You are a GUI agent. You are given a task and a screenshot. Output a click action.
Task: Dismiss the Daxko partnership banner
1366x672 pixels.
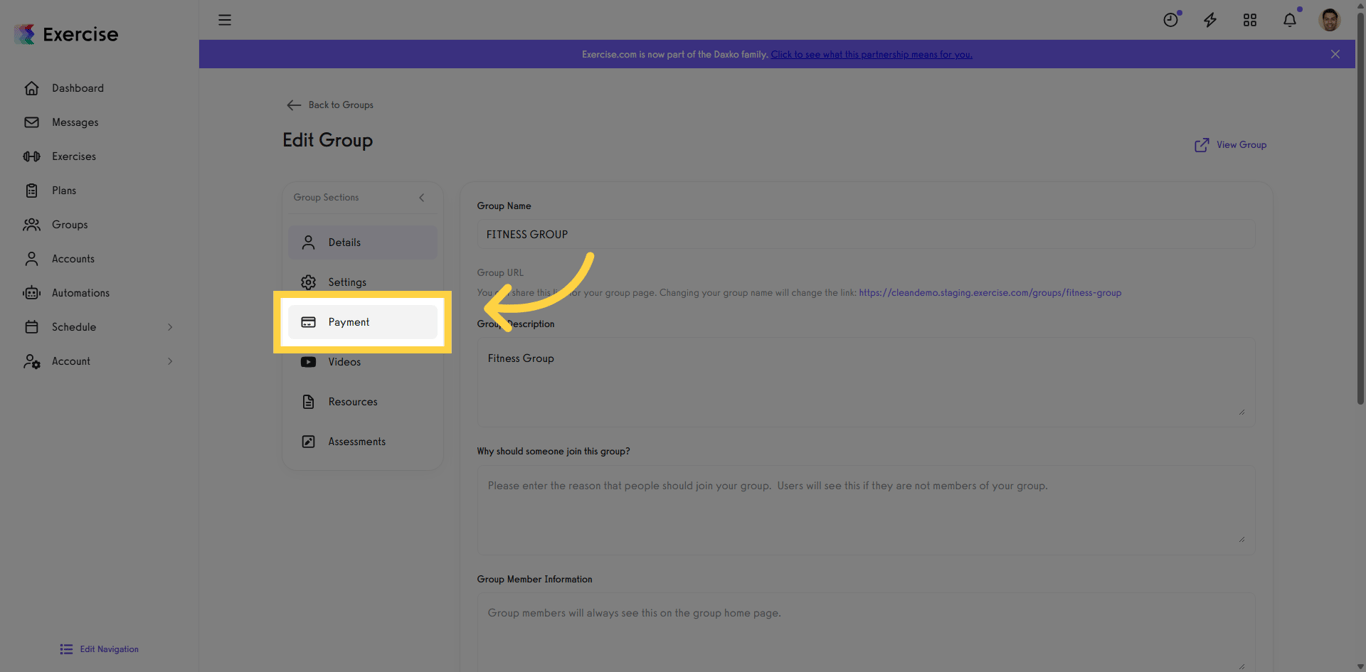point(1335,54)
